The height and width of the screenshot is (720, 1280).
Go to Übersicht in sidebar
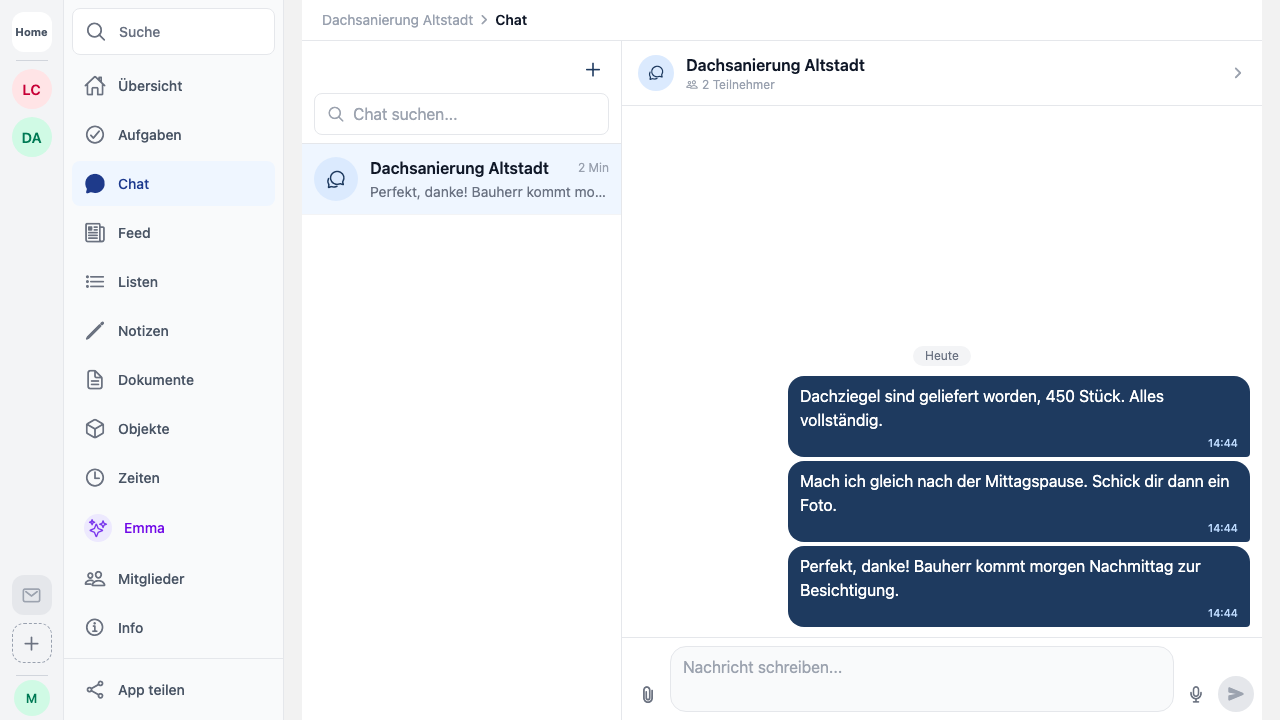[173, 86]
